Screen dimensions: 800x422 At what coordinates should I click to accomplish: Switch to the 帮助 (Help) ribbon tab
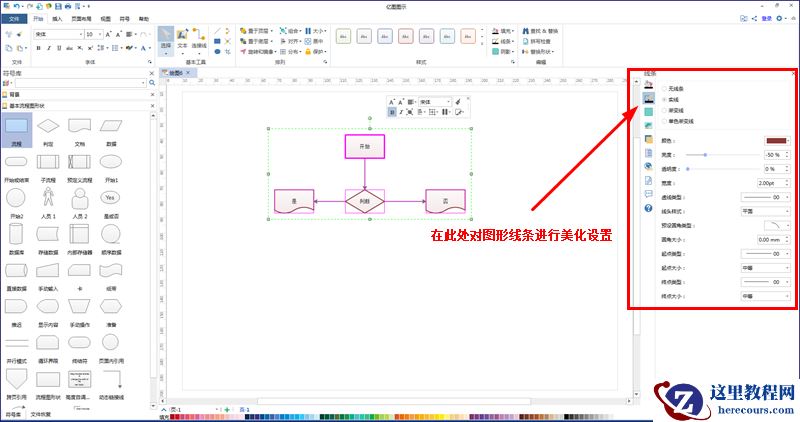click(144, 19)
